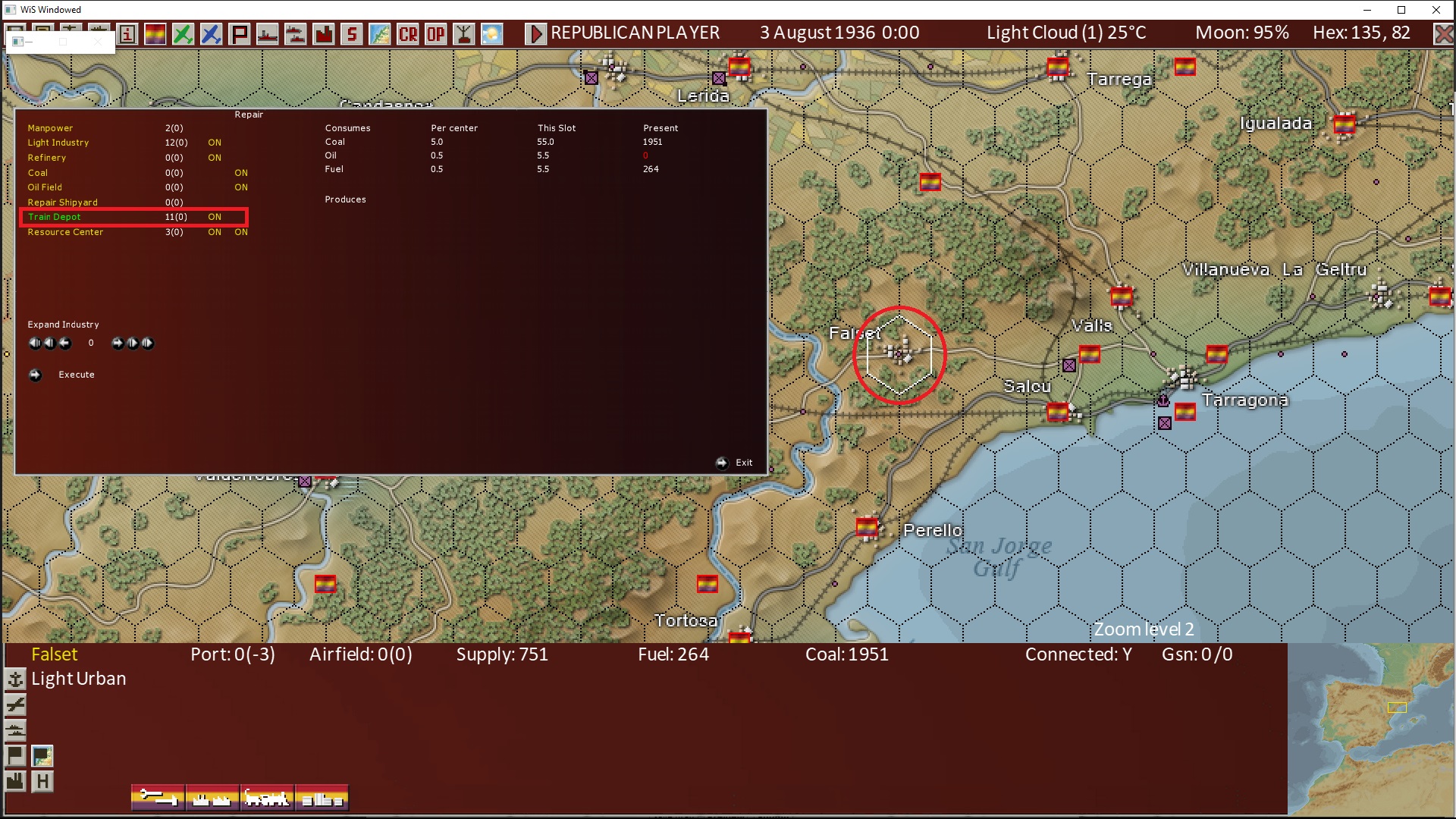The width and height of the screenshot is (1456, 819).
Task: Open the red factory toolbar icon
Action: coord(324,34)
